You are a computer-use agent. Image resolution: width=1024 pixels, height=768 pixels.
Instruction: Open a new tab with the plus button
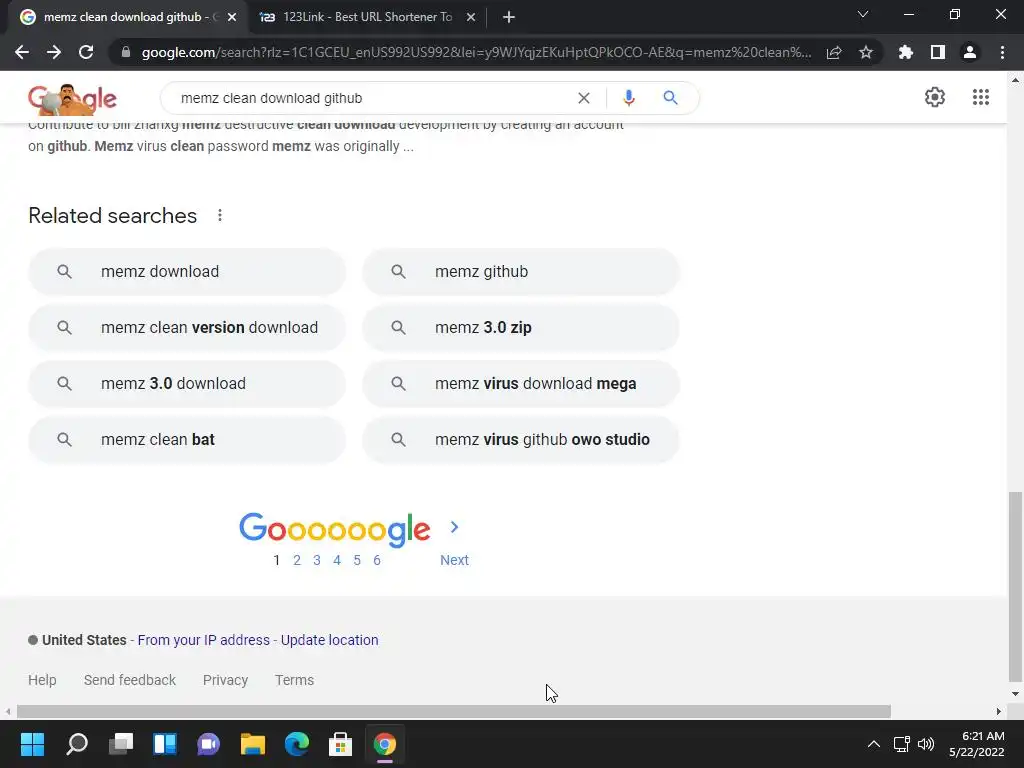point(509,18)
